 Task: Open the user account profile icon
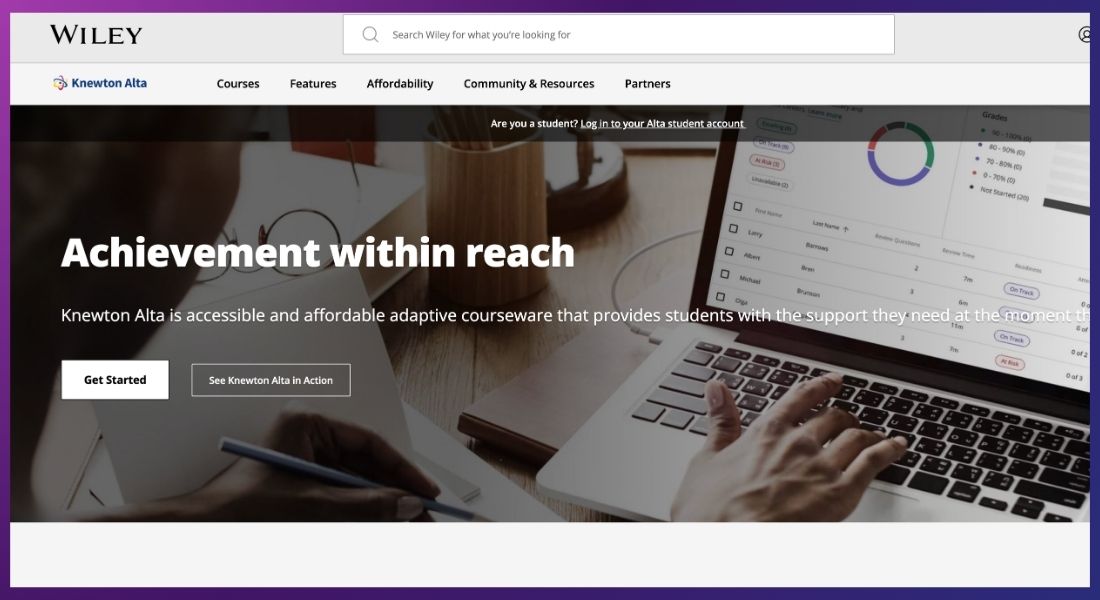point(1085,34)
